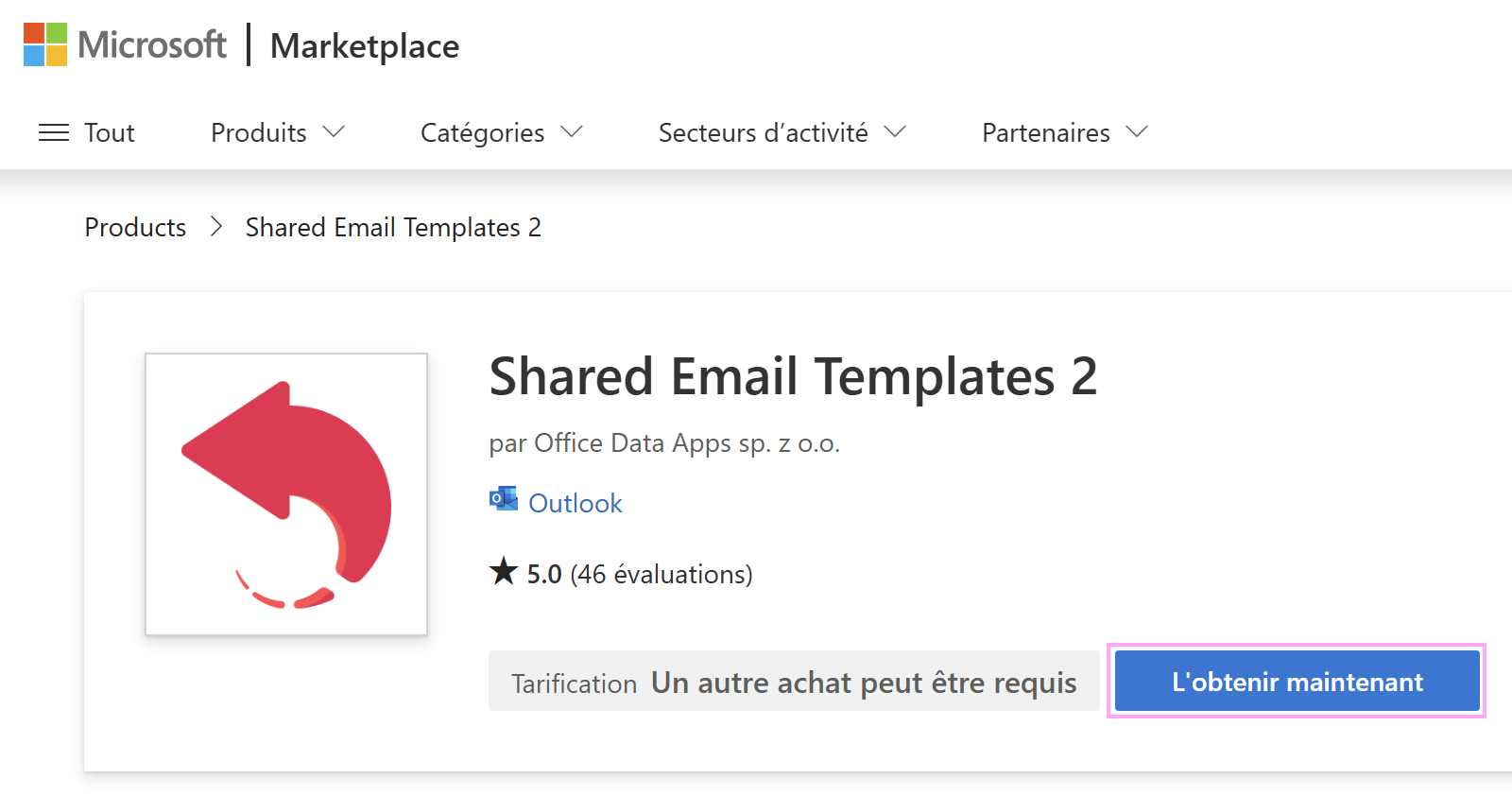This screenshot has width=1512, height=796.
Task: Open the Outlook link
Action: pyautogui.click(x=576, y=503)
